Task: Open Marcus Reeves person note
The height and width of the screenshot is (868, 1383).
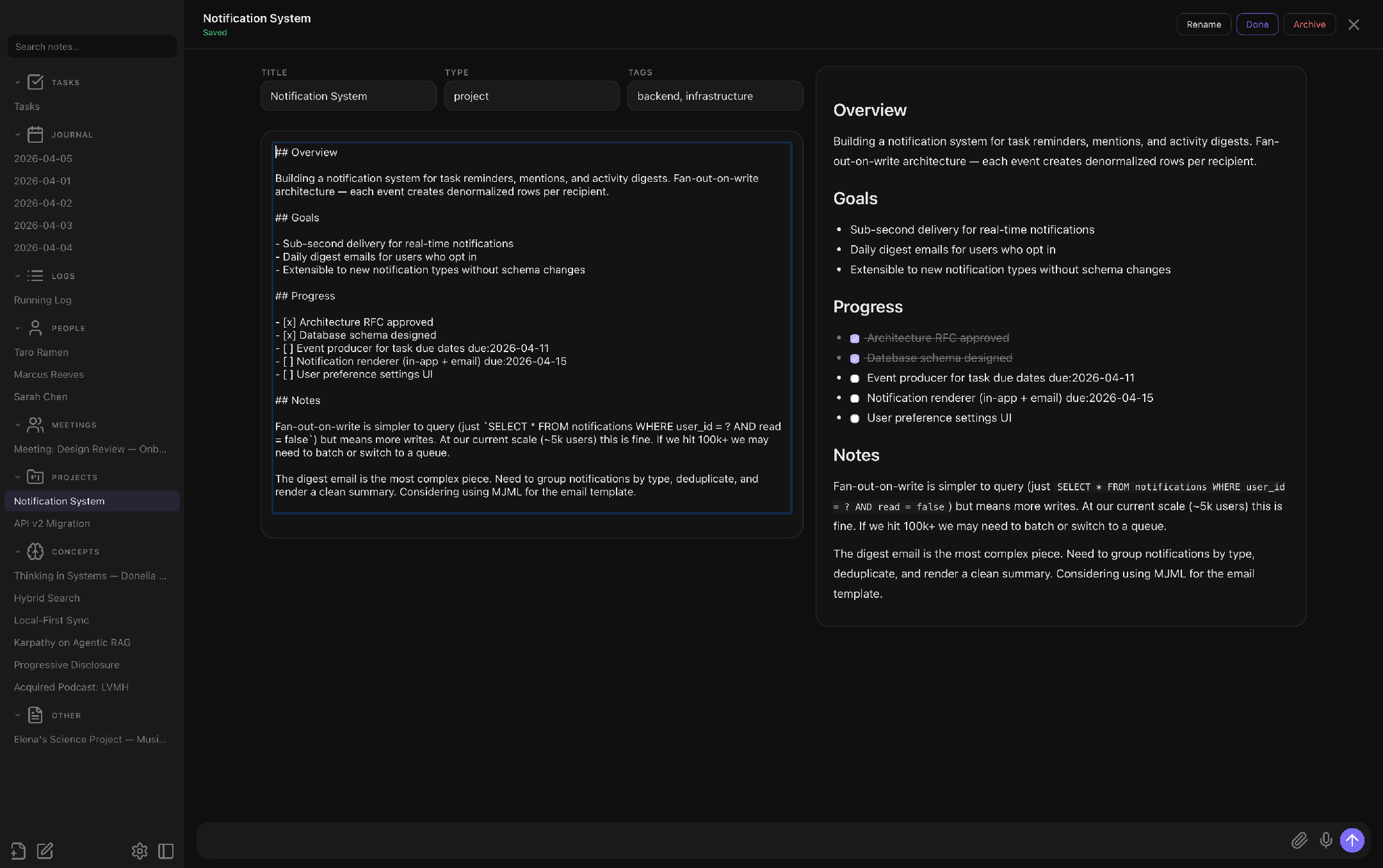Action: click(x=92, y=374)
